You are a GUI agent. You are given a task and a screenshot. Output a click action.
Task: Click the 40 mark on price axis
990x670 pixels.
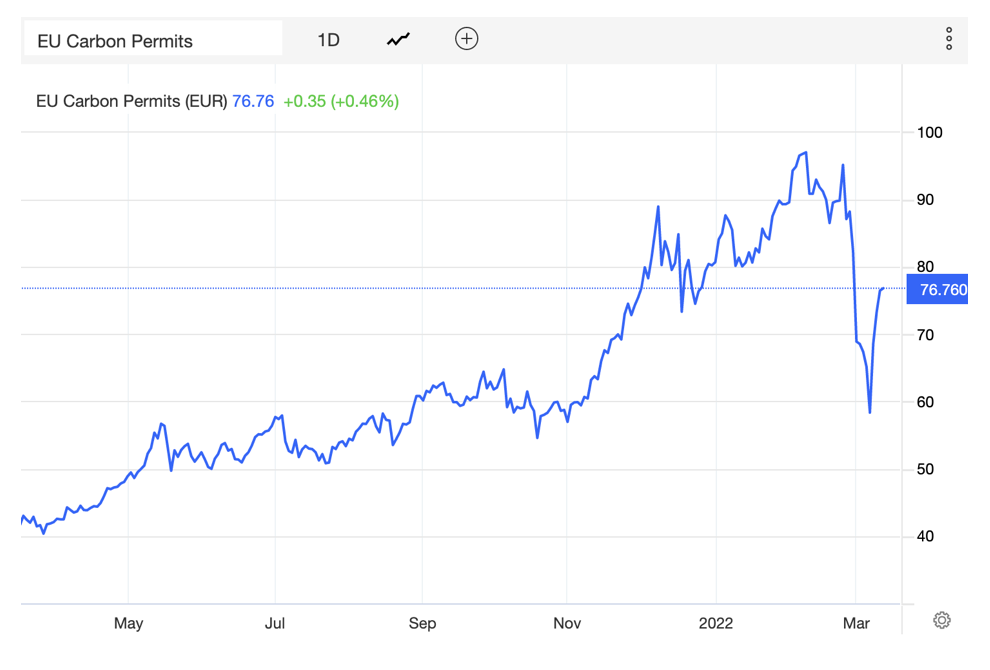926,537
